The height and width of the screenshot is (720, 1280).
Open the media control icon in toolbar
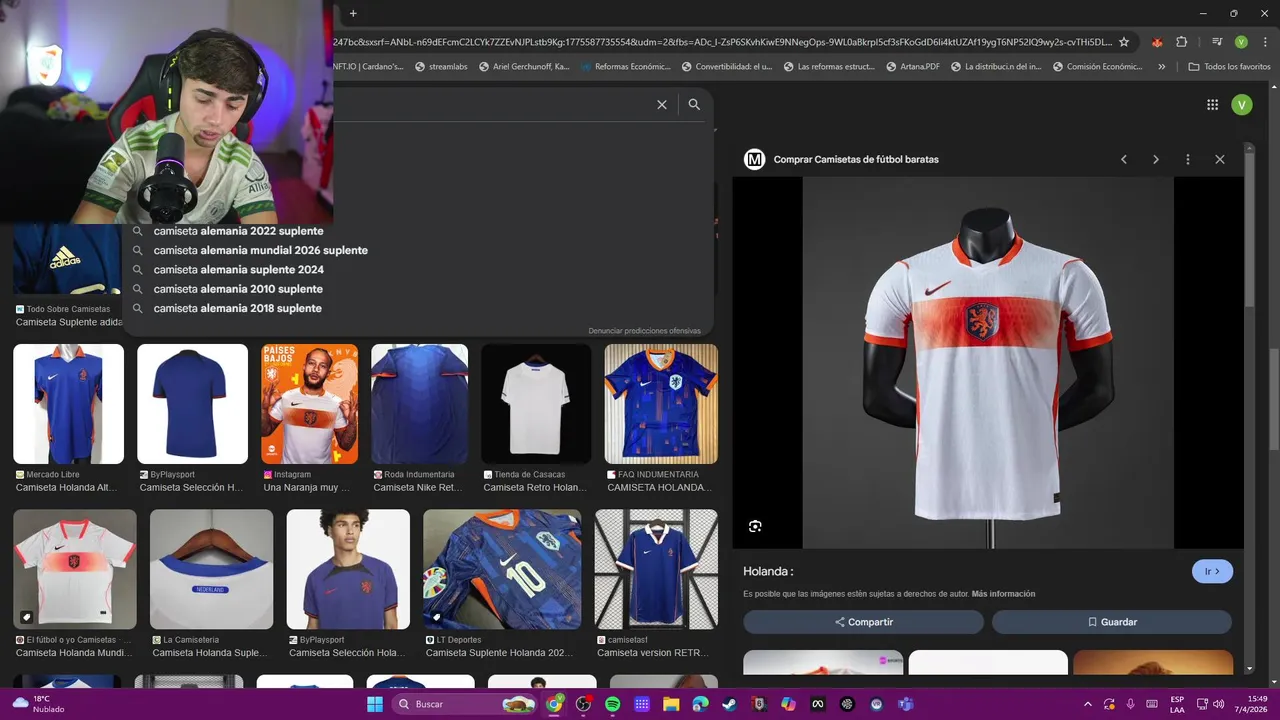[1217, 42]
